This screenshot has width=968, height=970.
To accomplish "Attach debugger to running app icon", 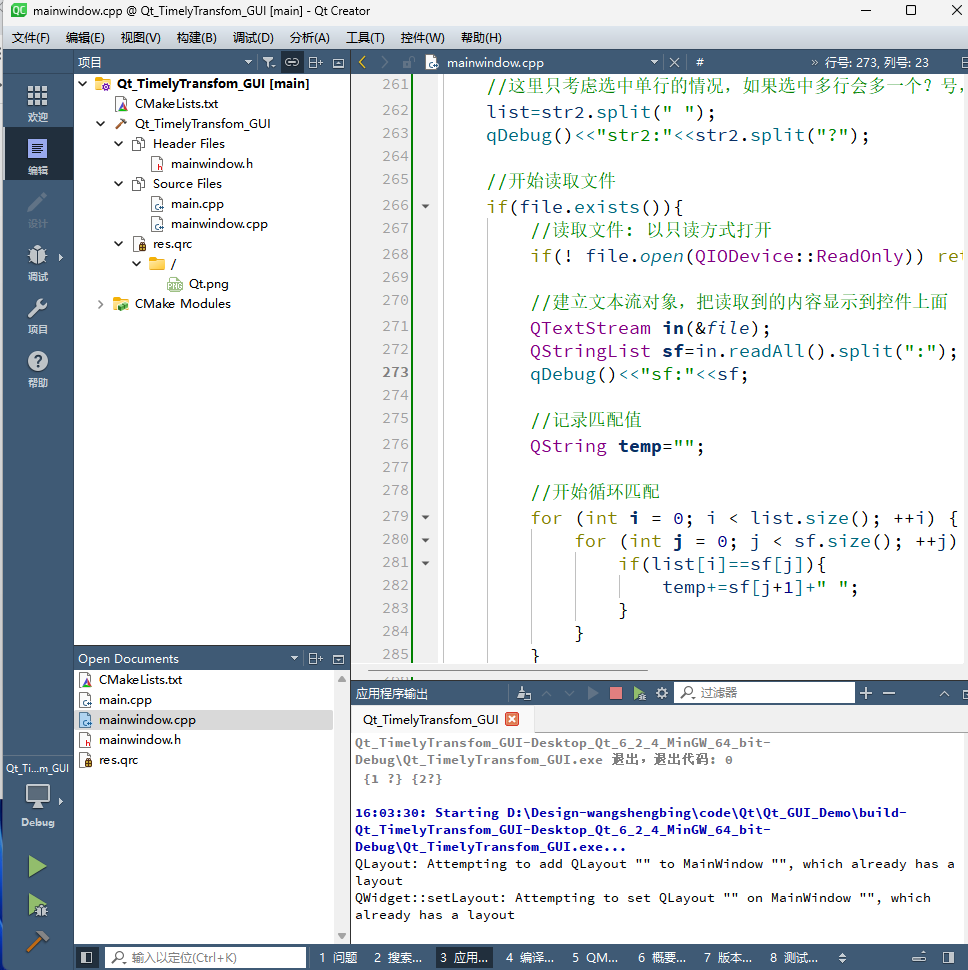I will [x=640, y=693].
